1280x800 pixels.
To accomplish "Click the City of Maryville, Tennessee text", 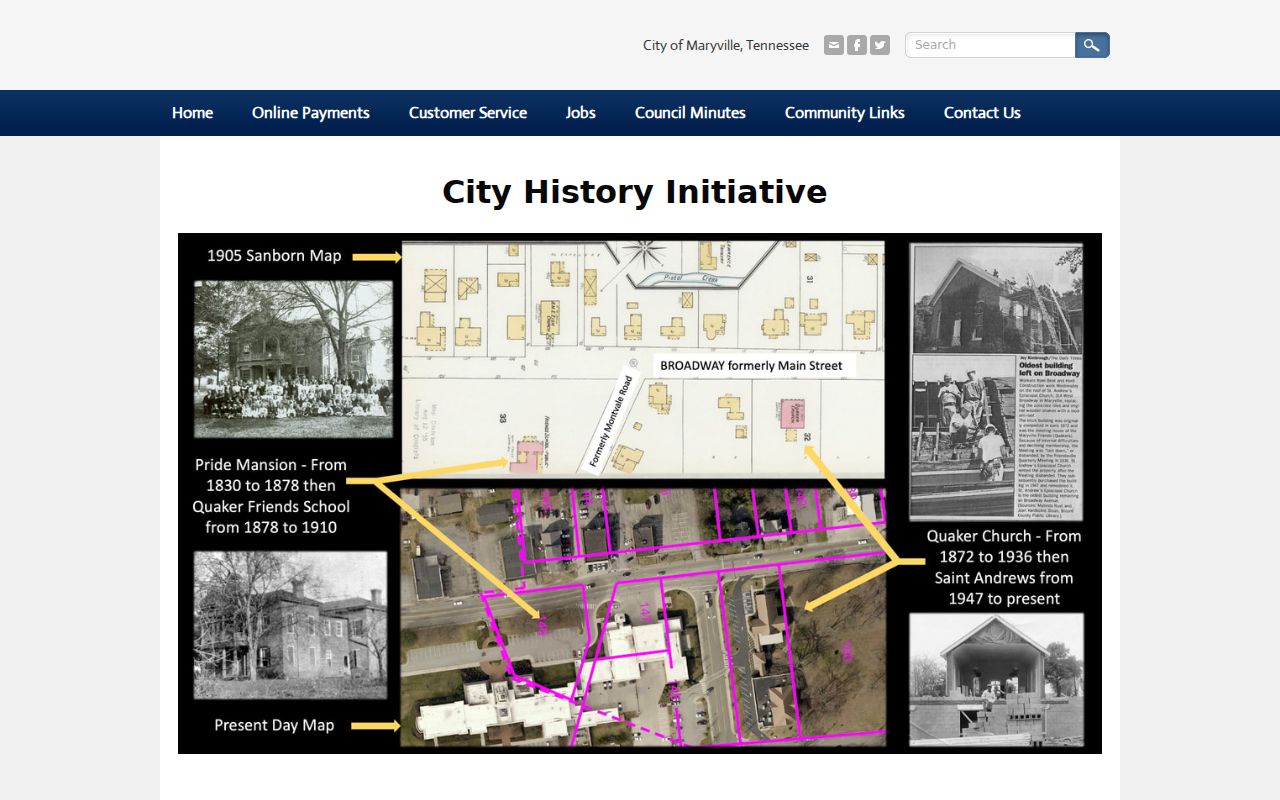I will (x=726, y=45).
